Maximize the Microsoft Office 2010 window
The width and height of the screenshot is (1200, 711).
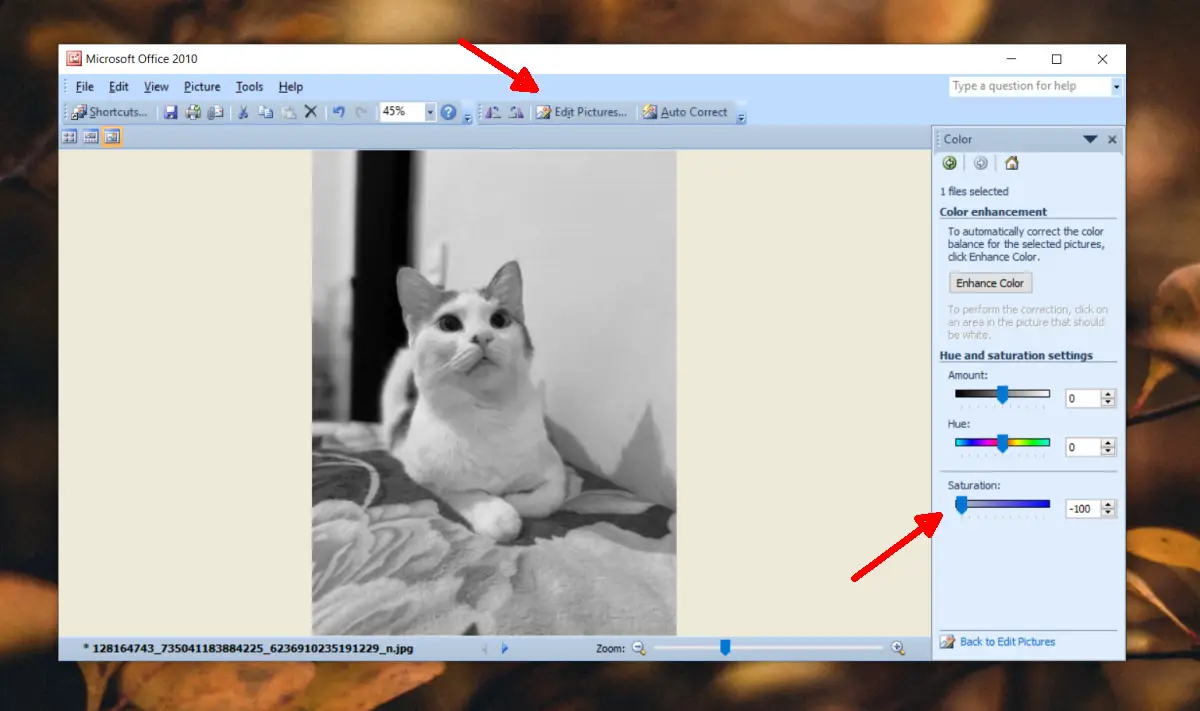1056,59
